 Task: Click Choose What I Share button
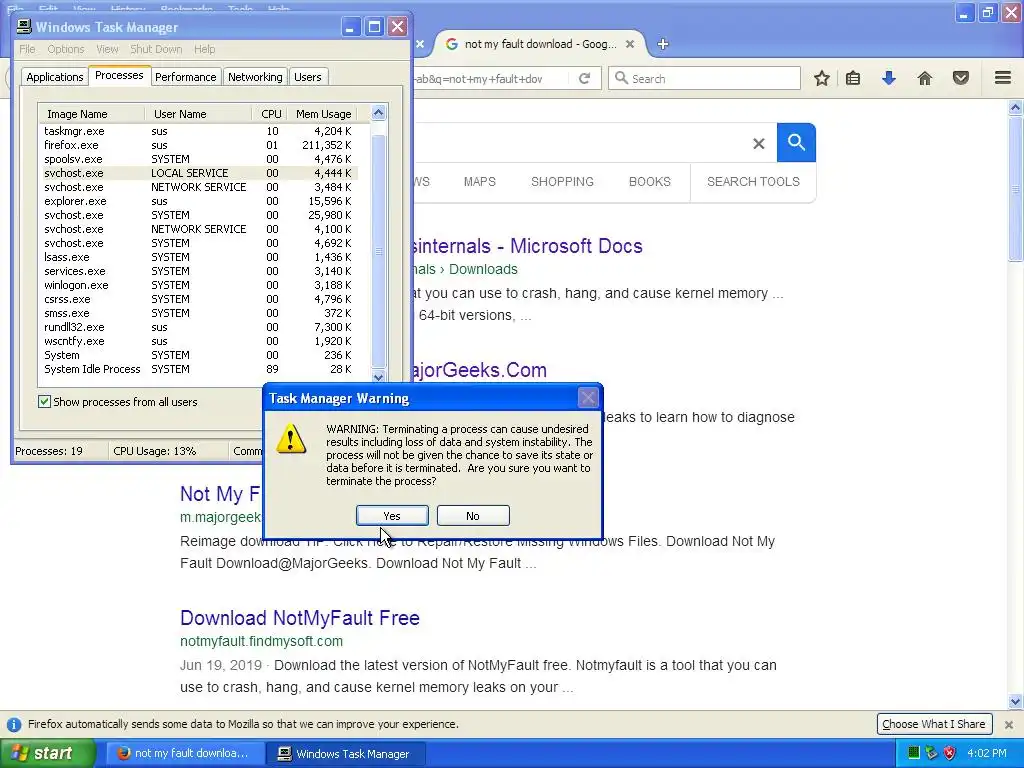934,724
